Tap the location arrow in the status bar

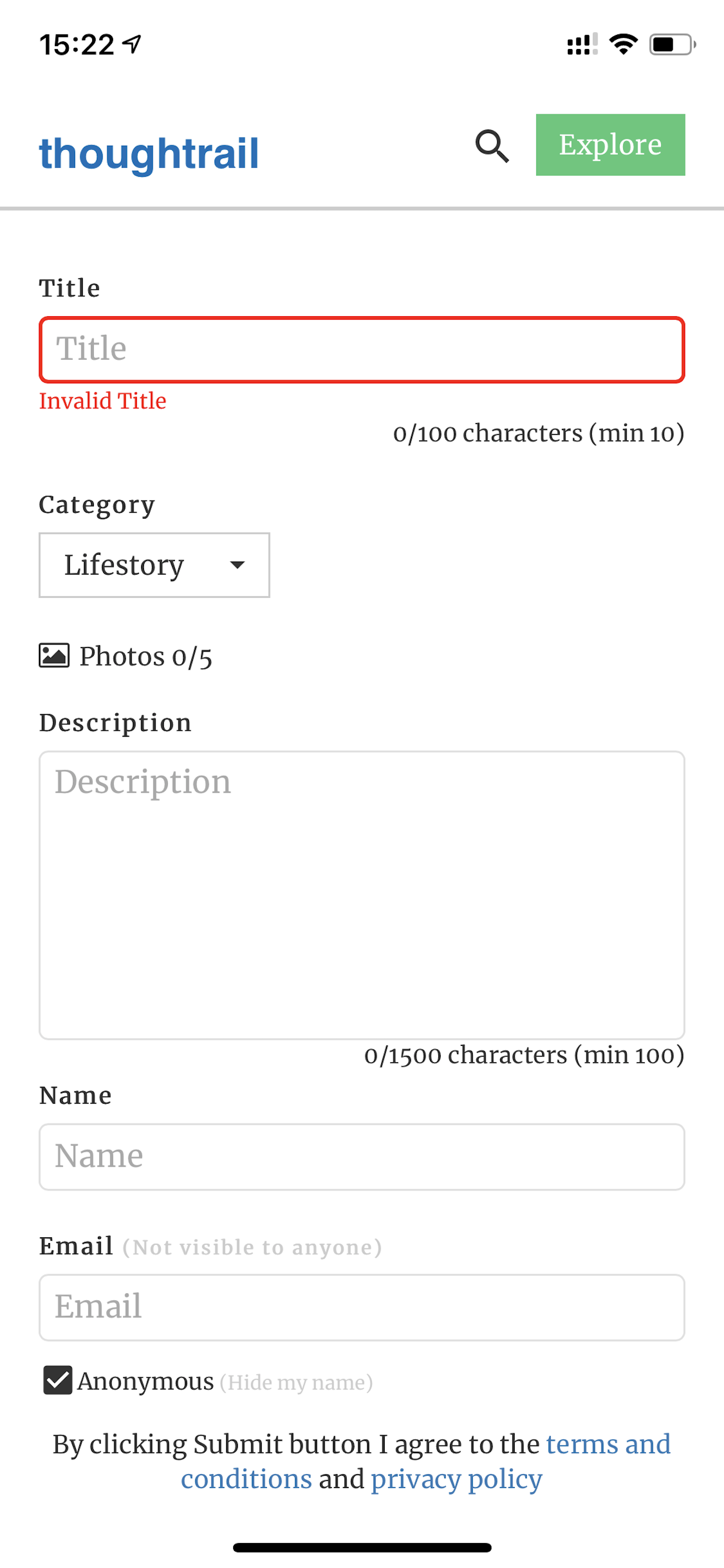[x=129, y=43]
